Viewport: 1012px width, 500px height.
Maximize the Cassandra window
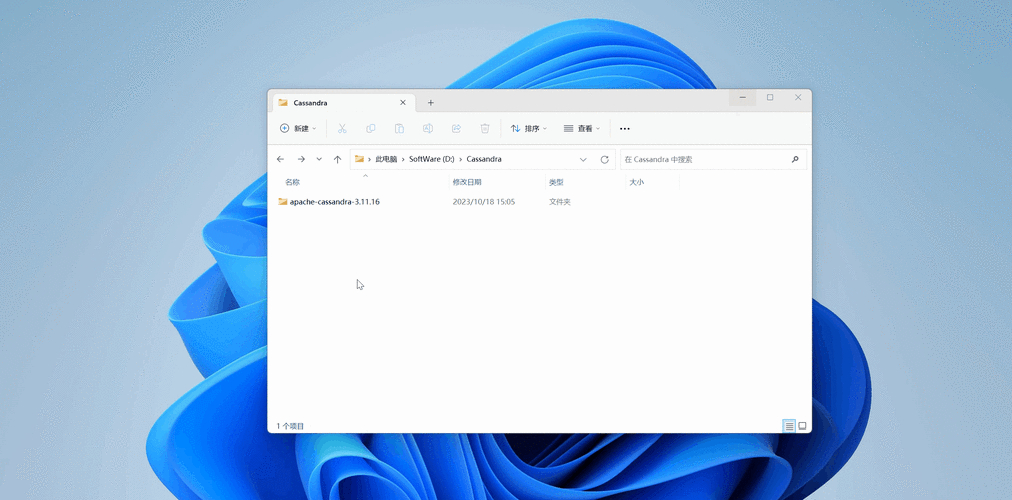click(x=770, y=97)
